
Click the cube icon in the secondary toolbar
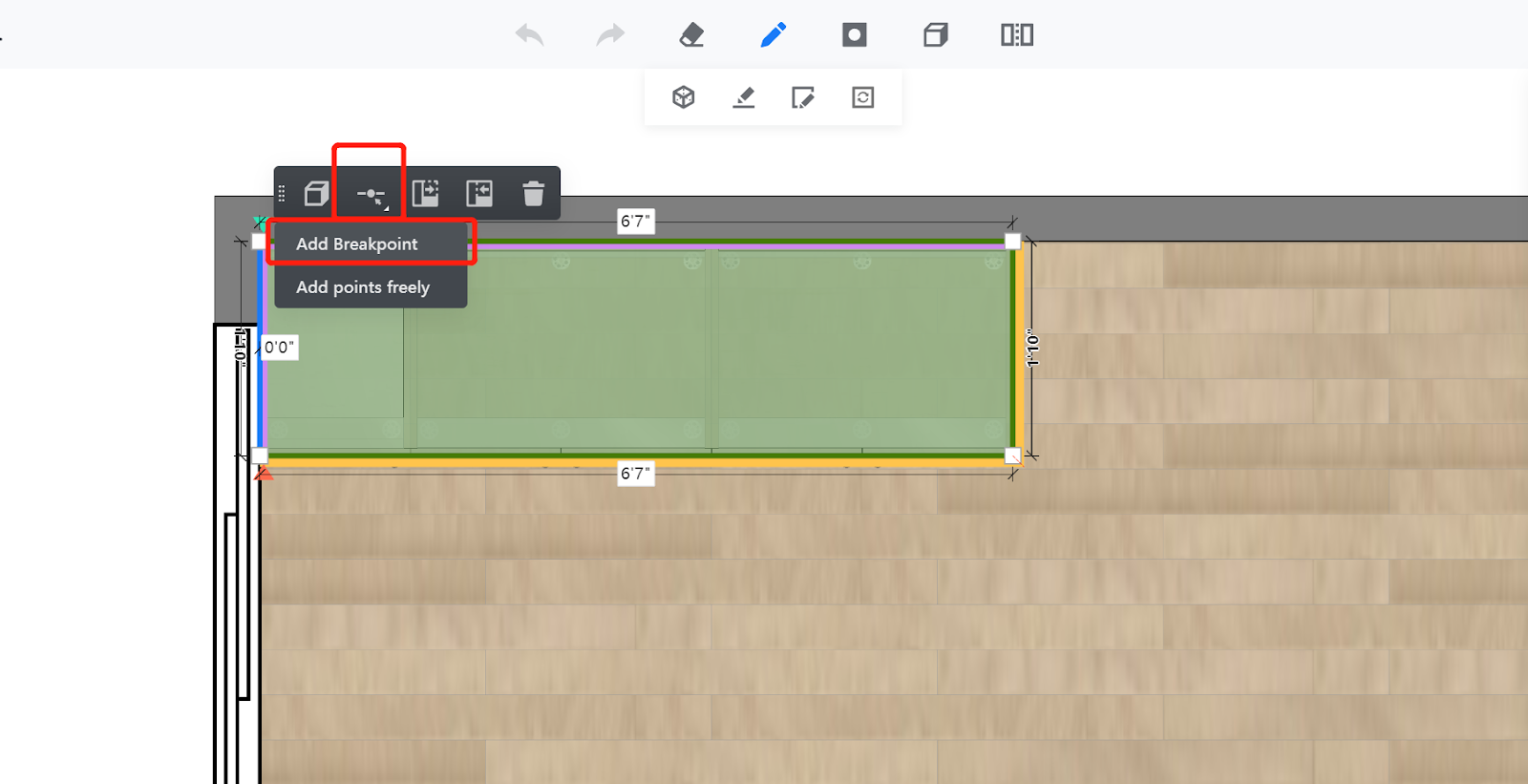(684, 97)
